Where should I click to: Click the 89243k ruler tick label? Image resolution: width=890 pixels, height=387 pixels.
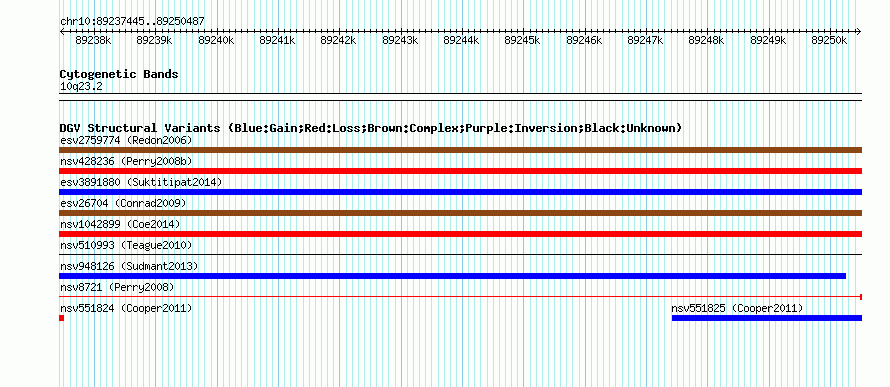pyautogui.click(x=400, y=40)
